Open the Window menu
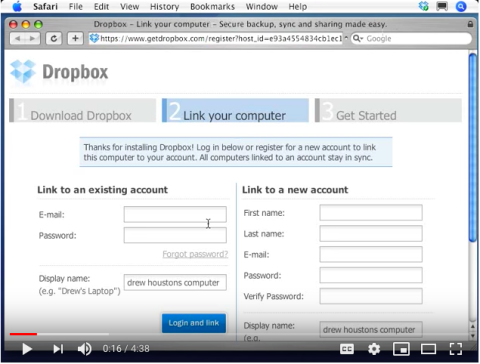This screenshot has height=364, width=480. tap(262, 7)
